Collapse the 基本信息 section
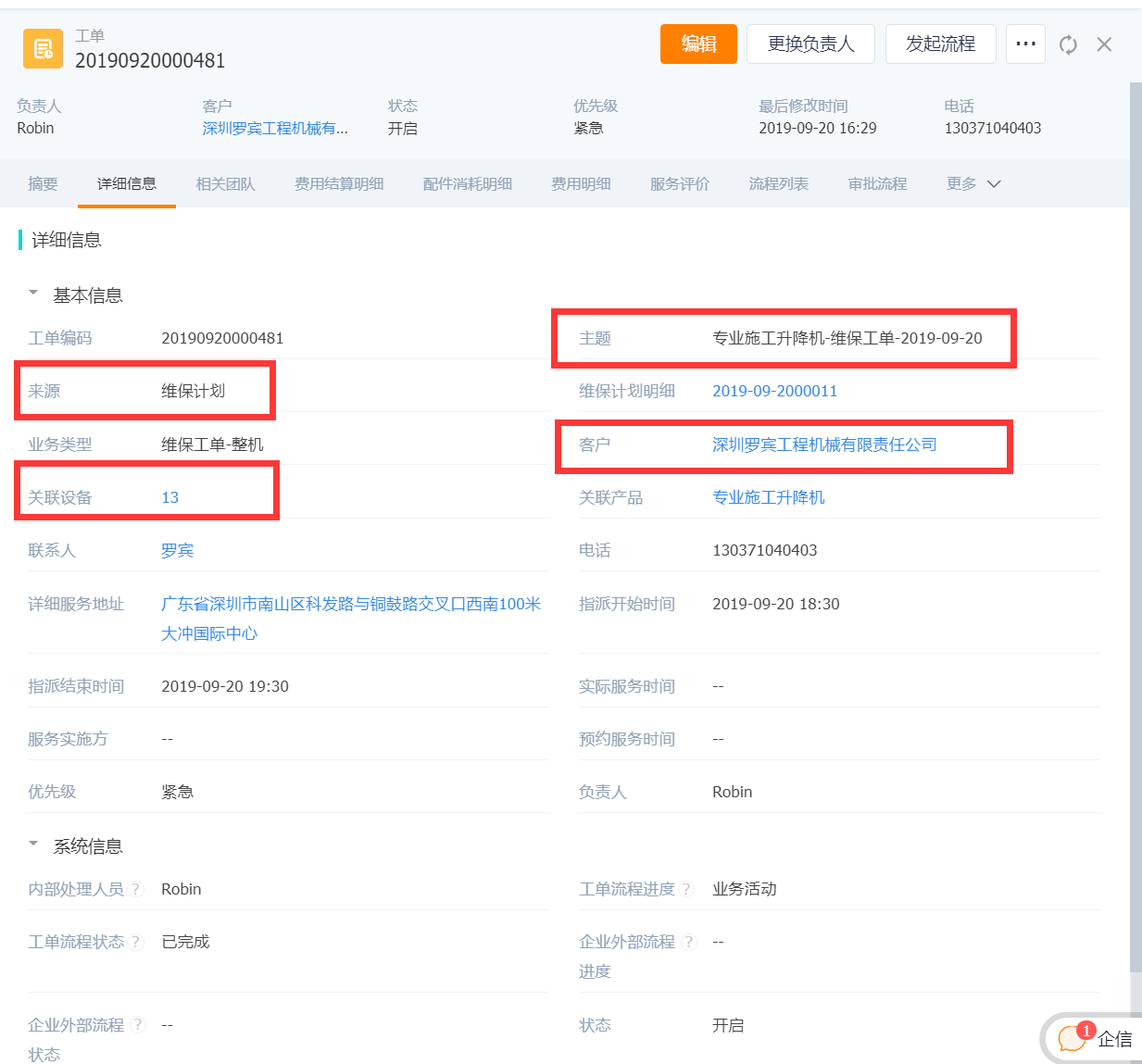Image resolution: width=1142 pixels, height=1064 pixels. [34, 294]
